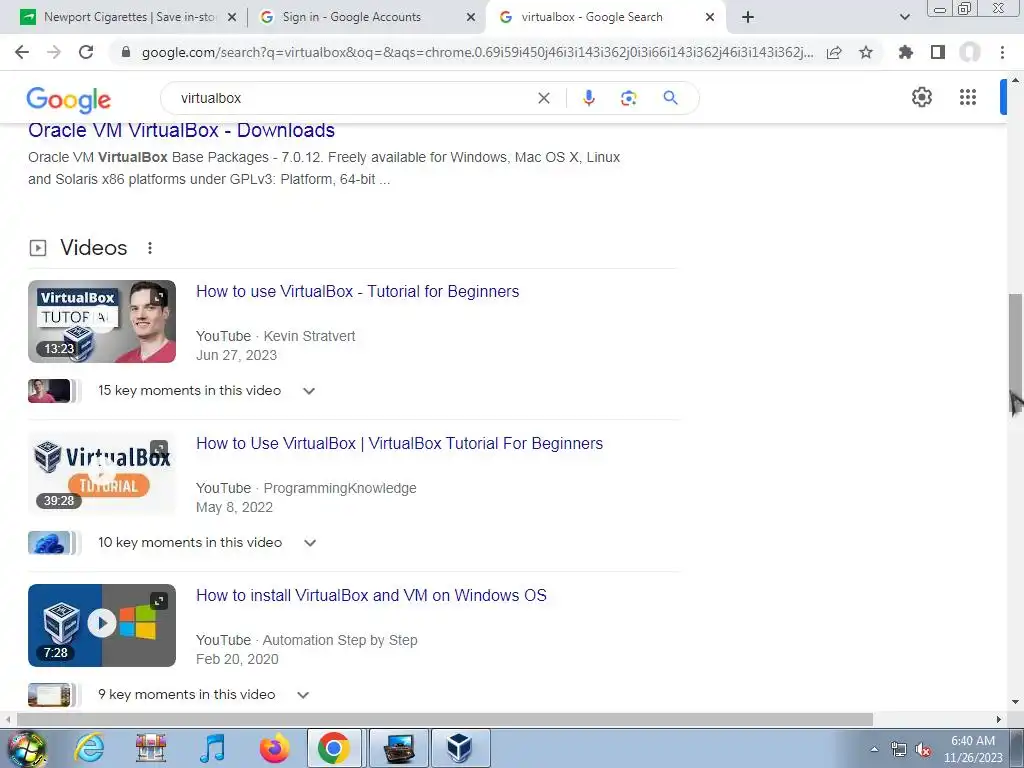The width and height of the screenshot is (1024, 768).
Task: Open the taskbar clock showing 6:40 AM
Action: click(973, 749)
